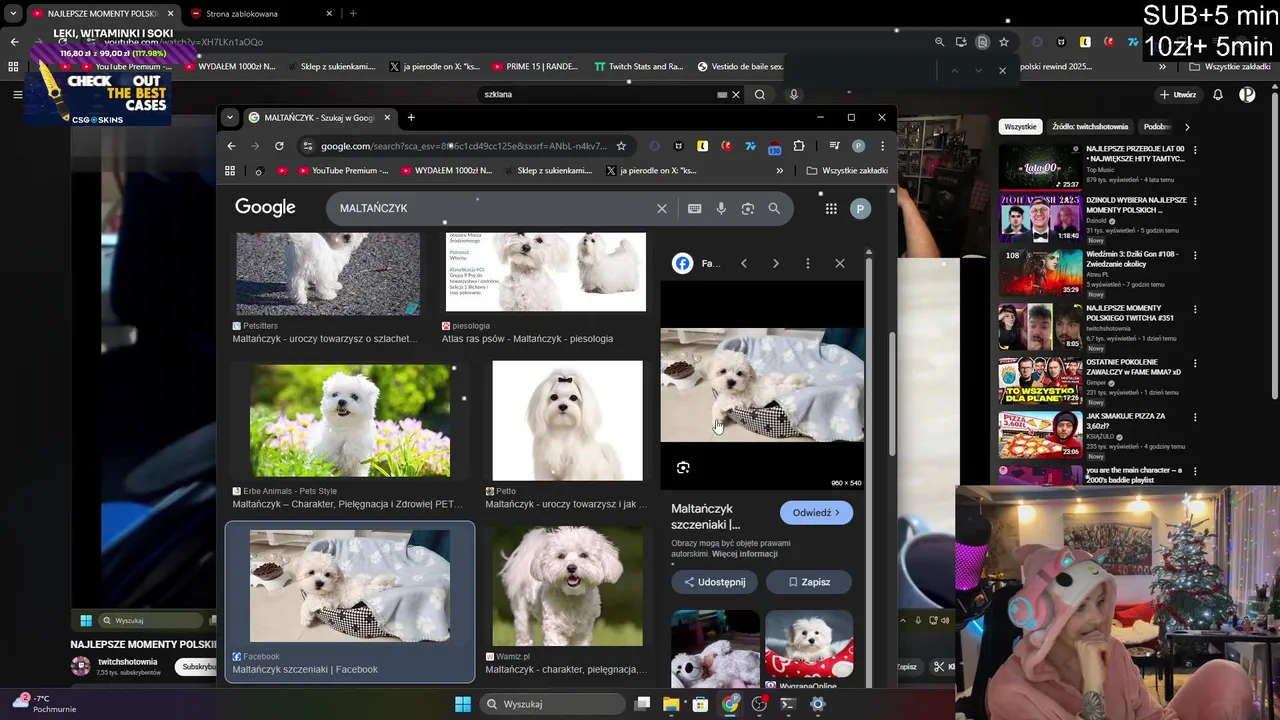This screenshot has width=1280, height=720.
Task: Open the YouTube hamburger menu
Action: point(17,94)
